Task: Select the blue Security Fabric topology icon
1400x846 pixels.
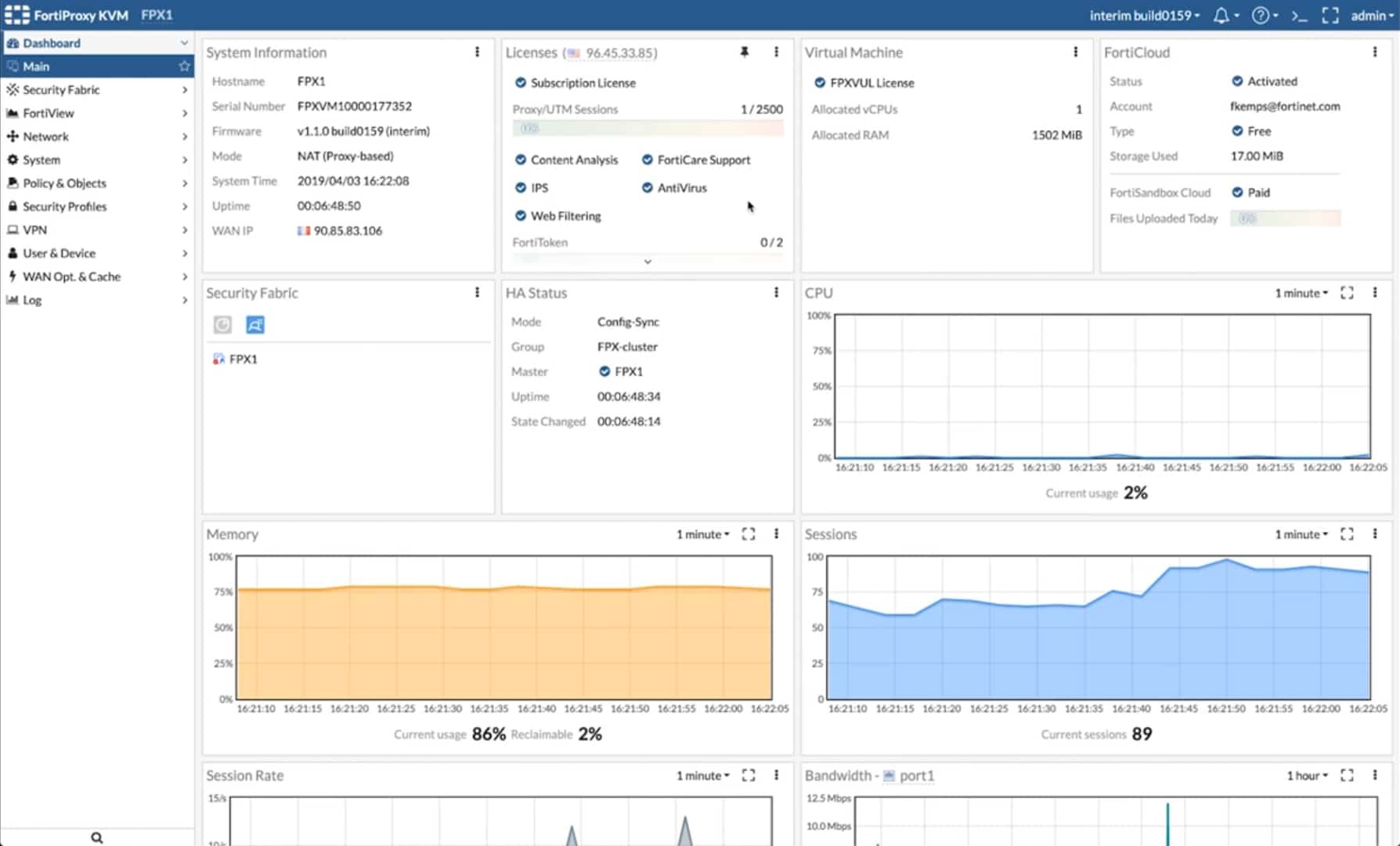Action: [x=255, y=324]
